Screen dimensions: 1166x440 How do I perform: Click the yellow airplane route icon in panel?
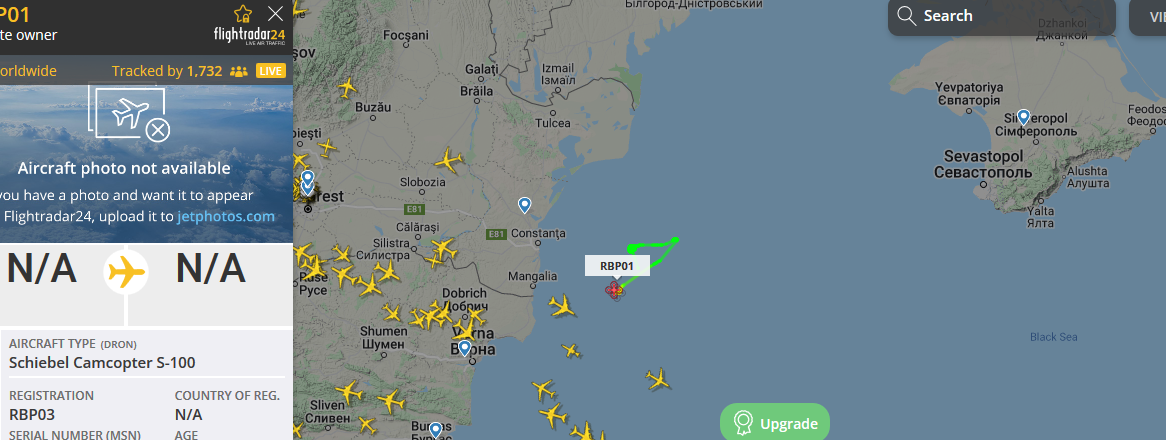(x=126, y=271)
